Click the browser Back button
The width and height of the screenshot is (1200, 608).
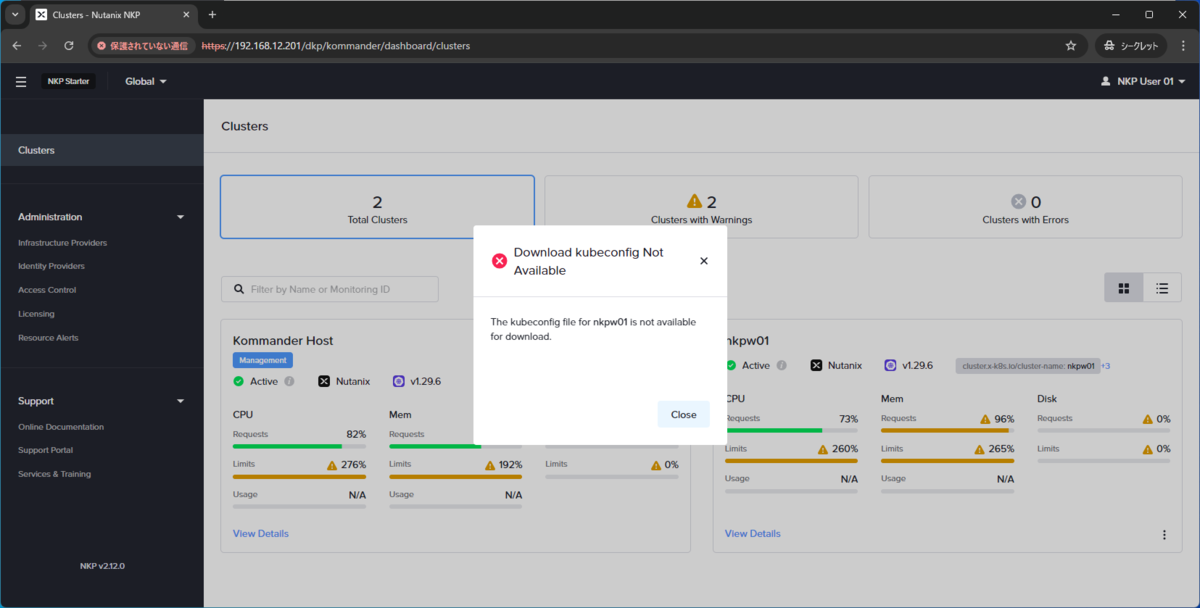pos(17,46)
